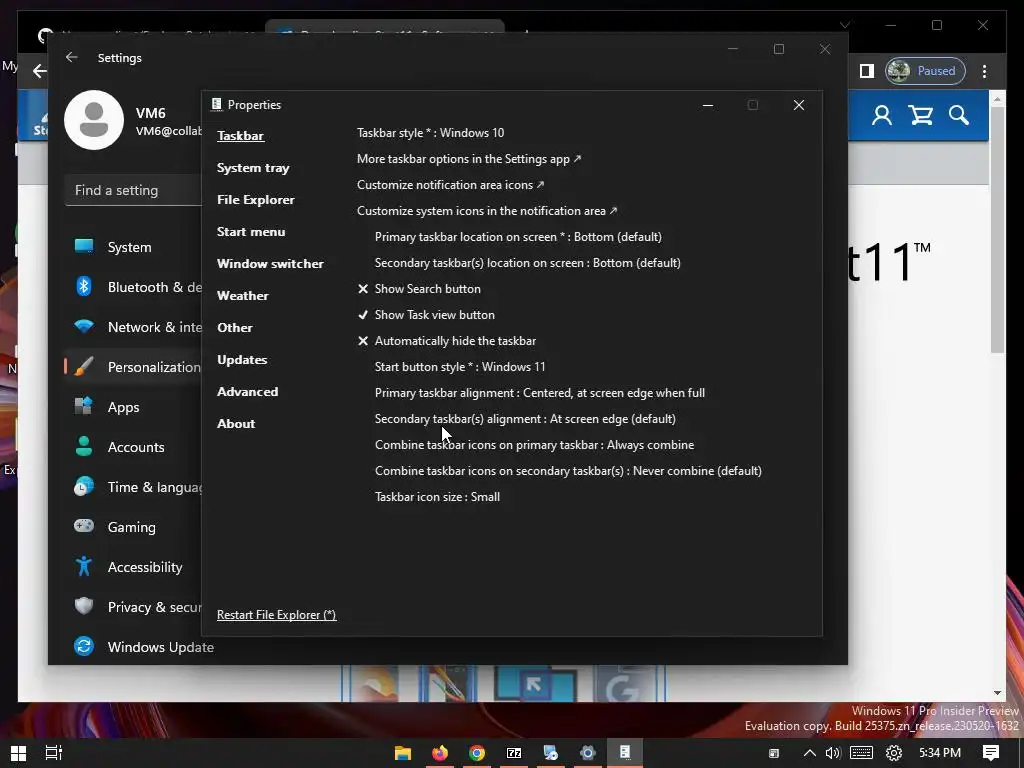The image size is (1024, 768).
Task: Select the Properties app on taskbar
Action: point(625,753)
